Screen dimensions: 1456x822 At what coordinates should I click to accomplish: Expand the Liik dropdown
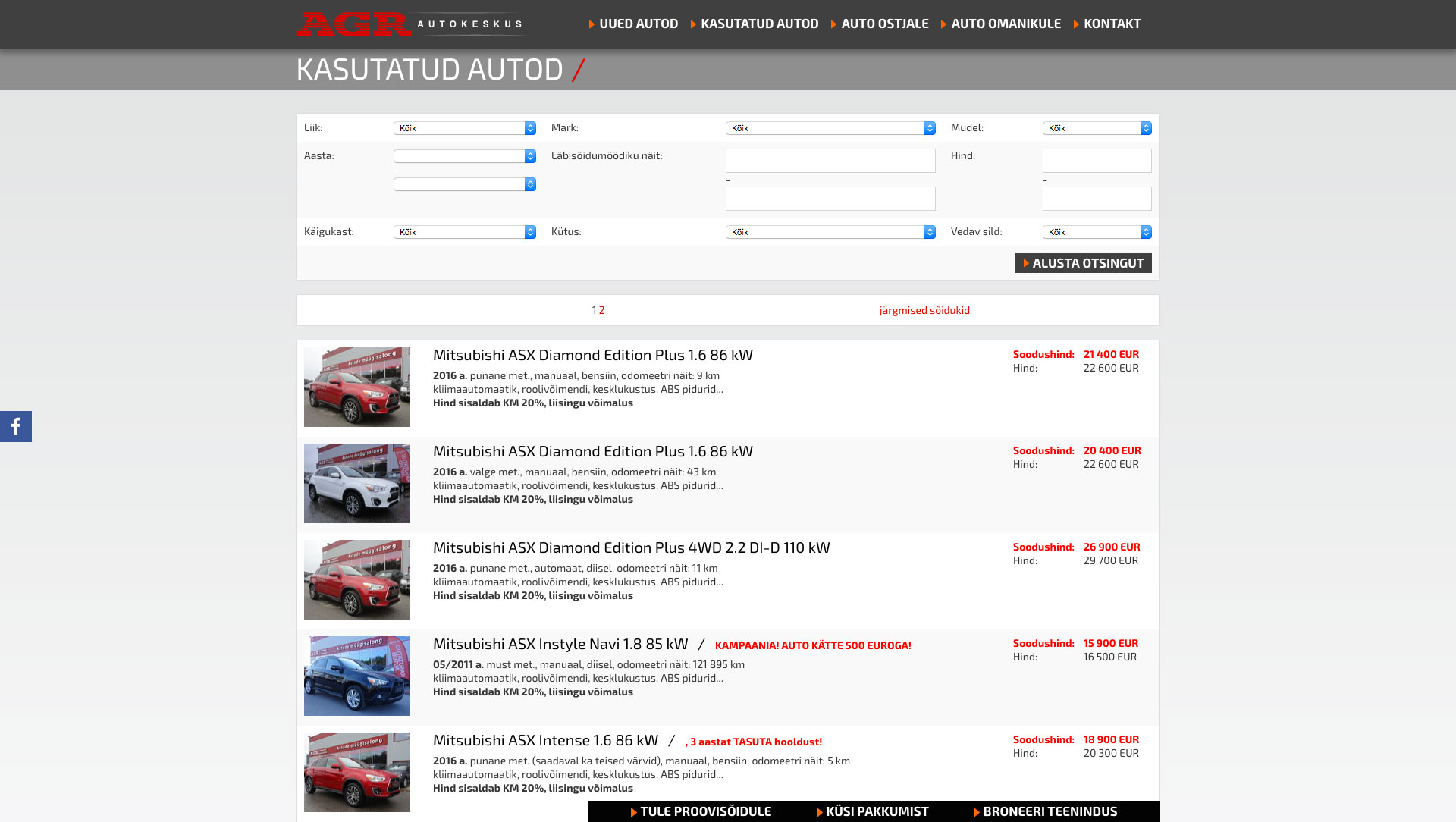click(x=465, y=128)
